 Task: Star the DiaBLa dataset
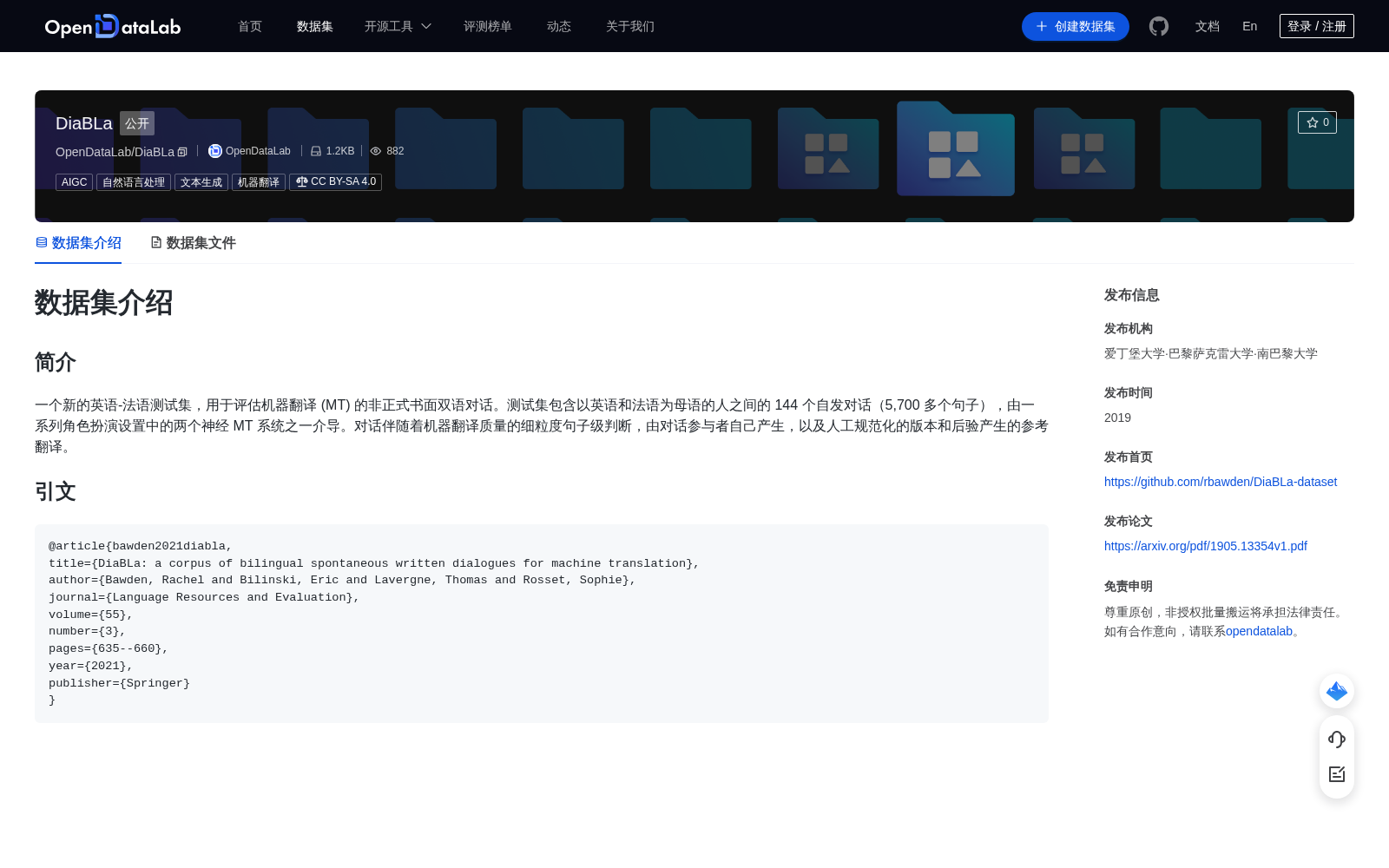1317,122
